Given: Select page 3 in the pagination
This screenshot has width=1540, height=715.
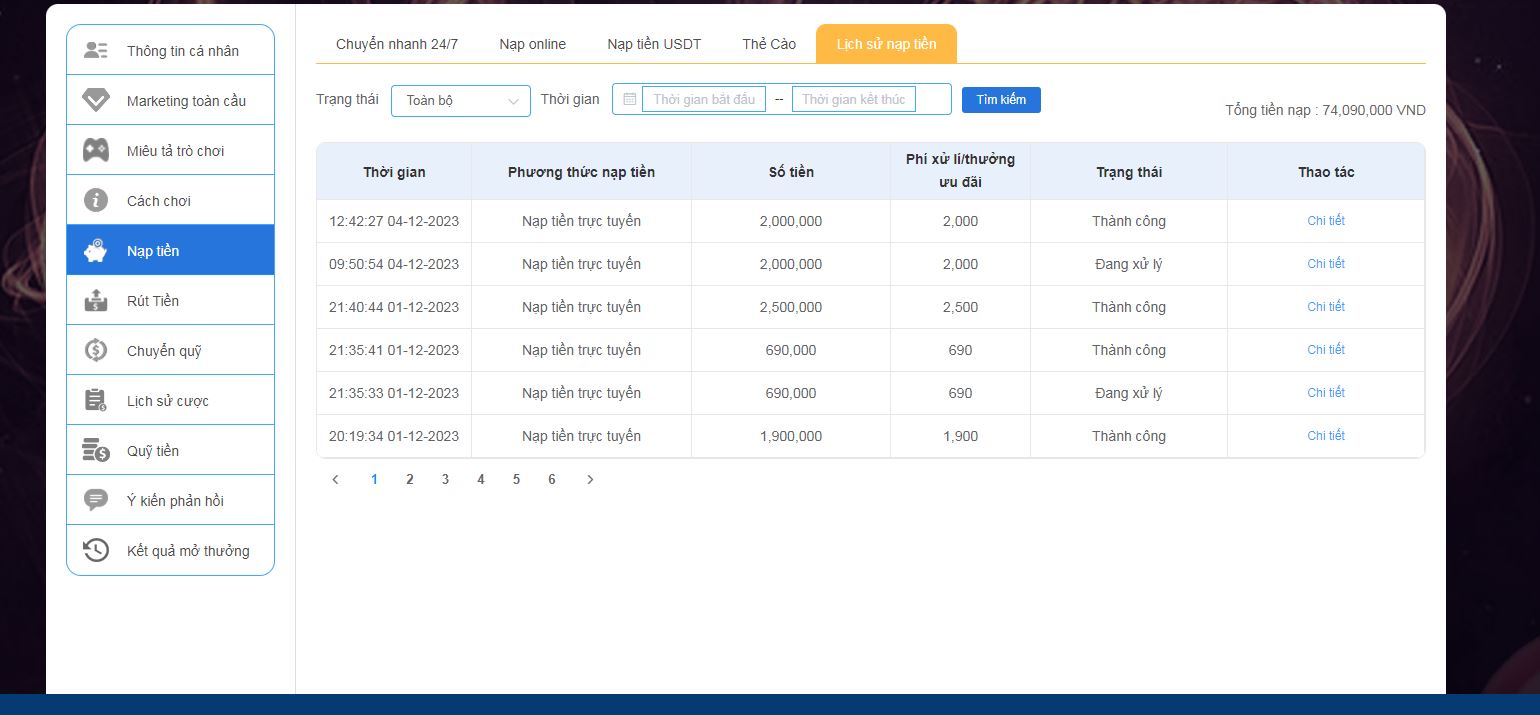Looking at the screenshot, I should (x=445, y=480).
